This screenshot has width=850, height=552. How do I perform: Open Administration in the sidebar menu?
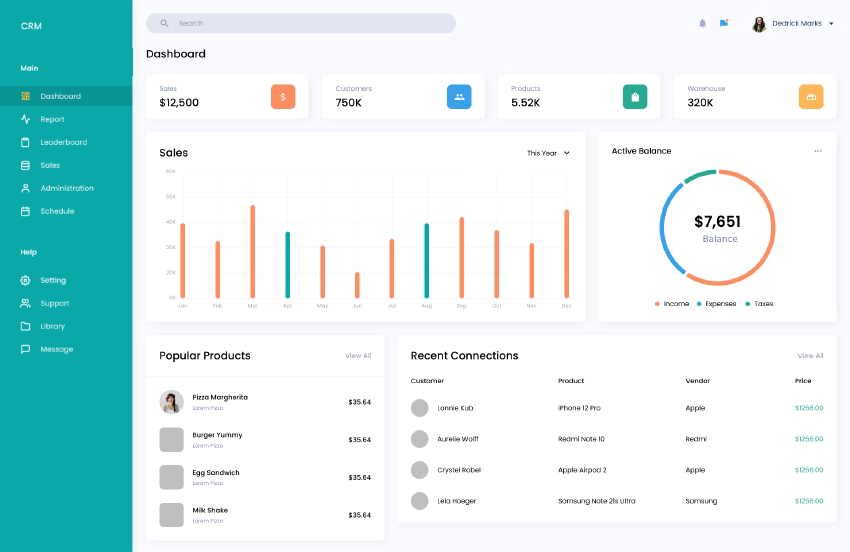[67, 188]
